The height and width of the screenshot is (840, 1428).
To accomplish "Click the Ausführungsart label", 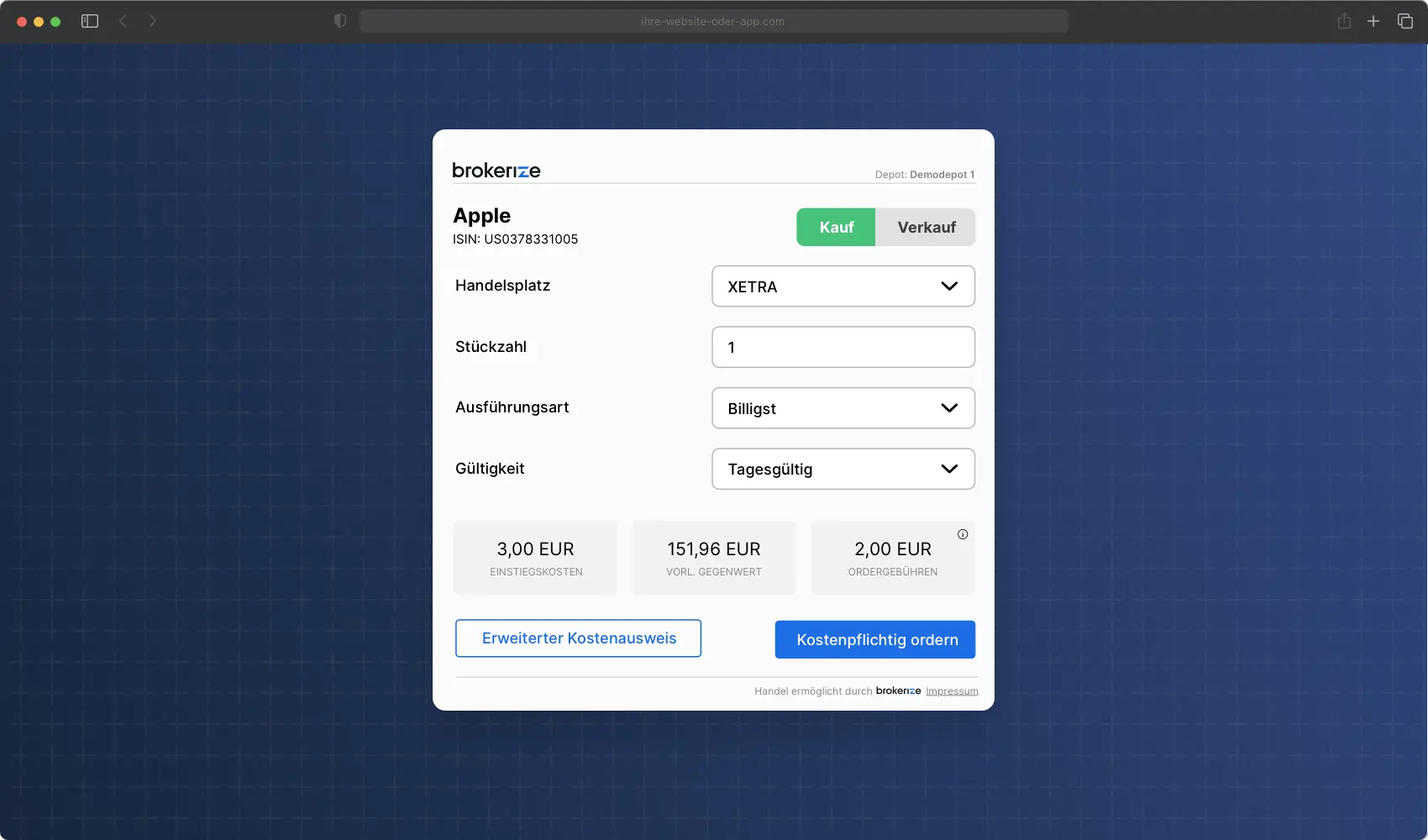I will point(512,407).
